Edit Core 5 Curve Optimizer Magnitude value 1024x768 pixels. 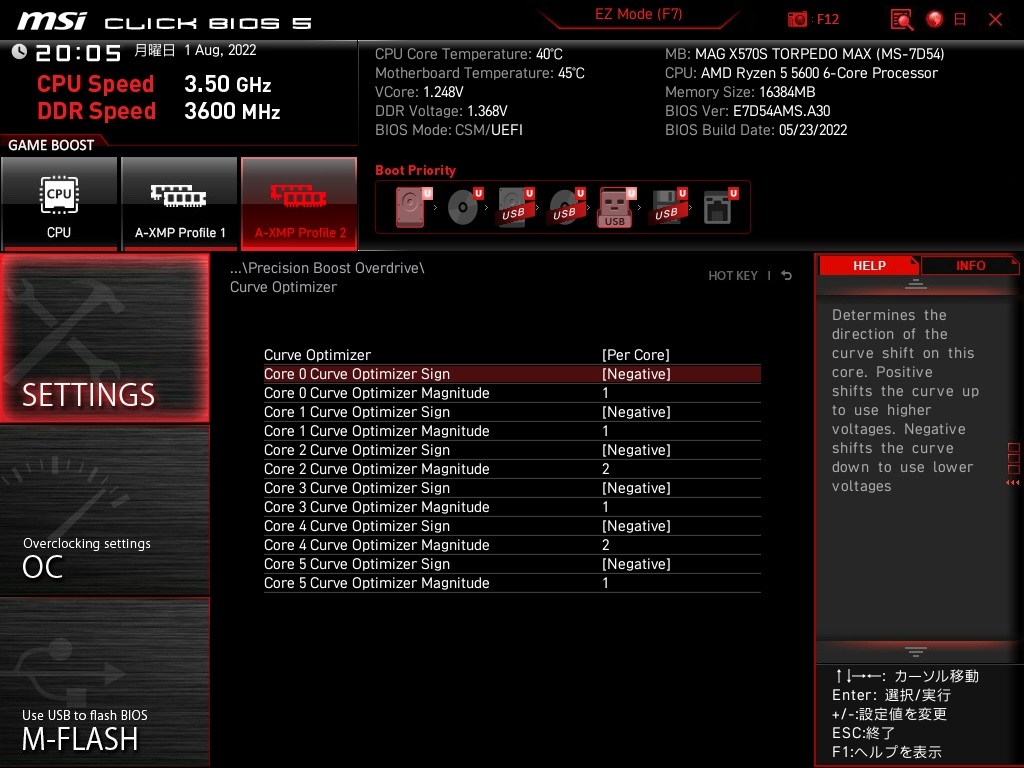[x=605, y=583]
